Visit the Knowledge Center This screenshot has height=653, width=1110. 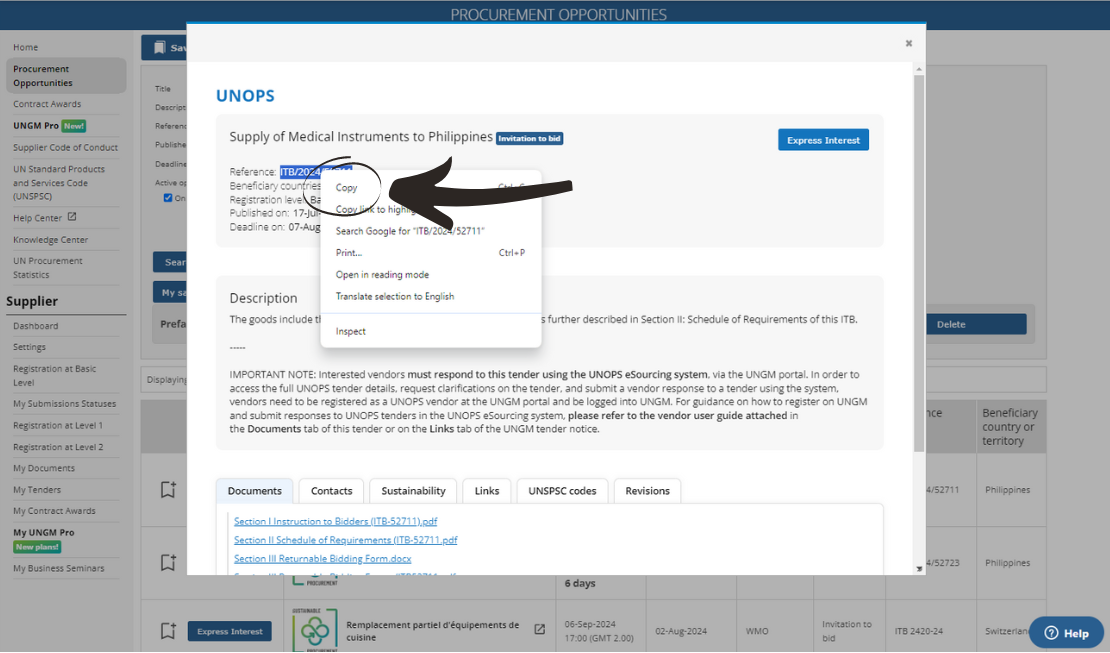click(50, 240)
